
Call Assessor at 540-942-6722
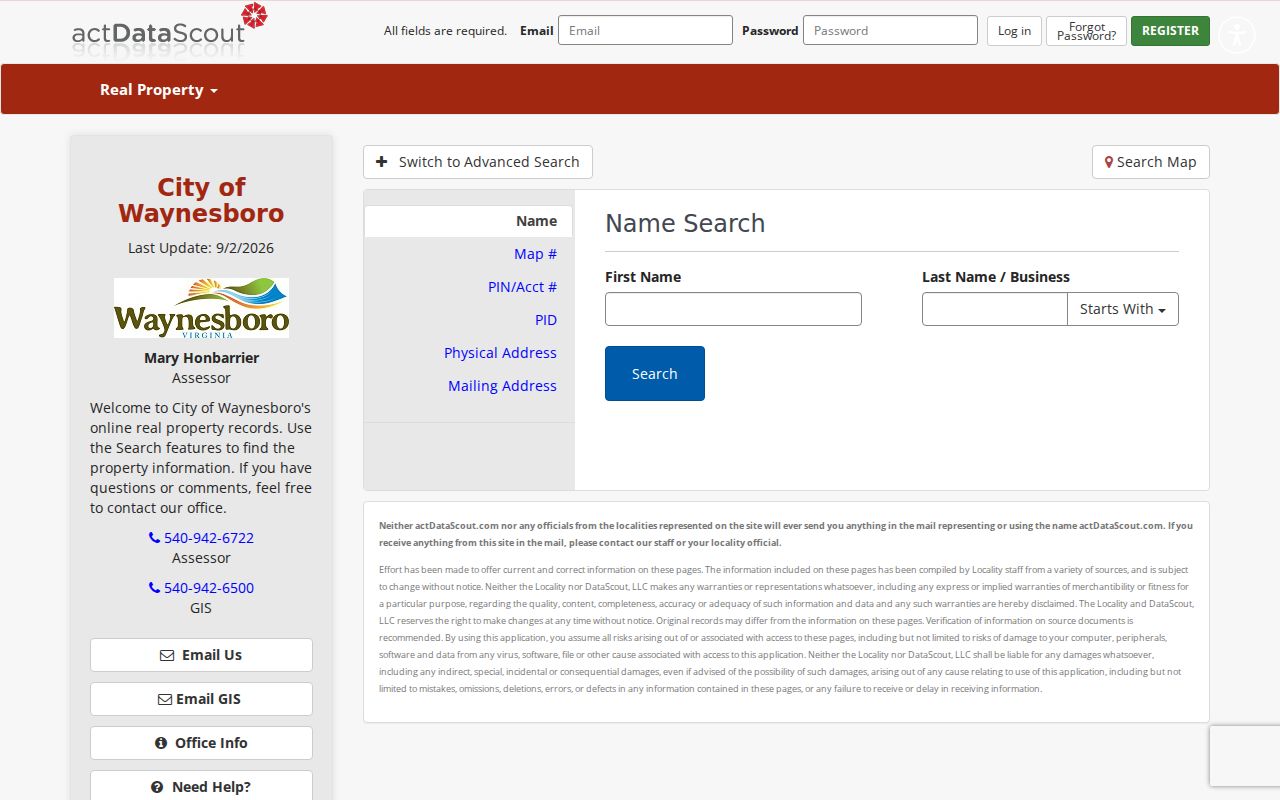201,538
